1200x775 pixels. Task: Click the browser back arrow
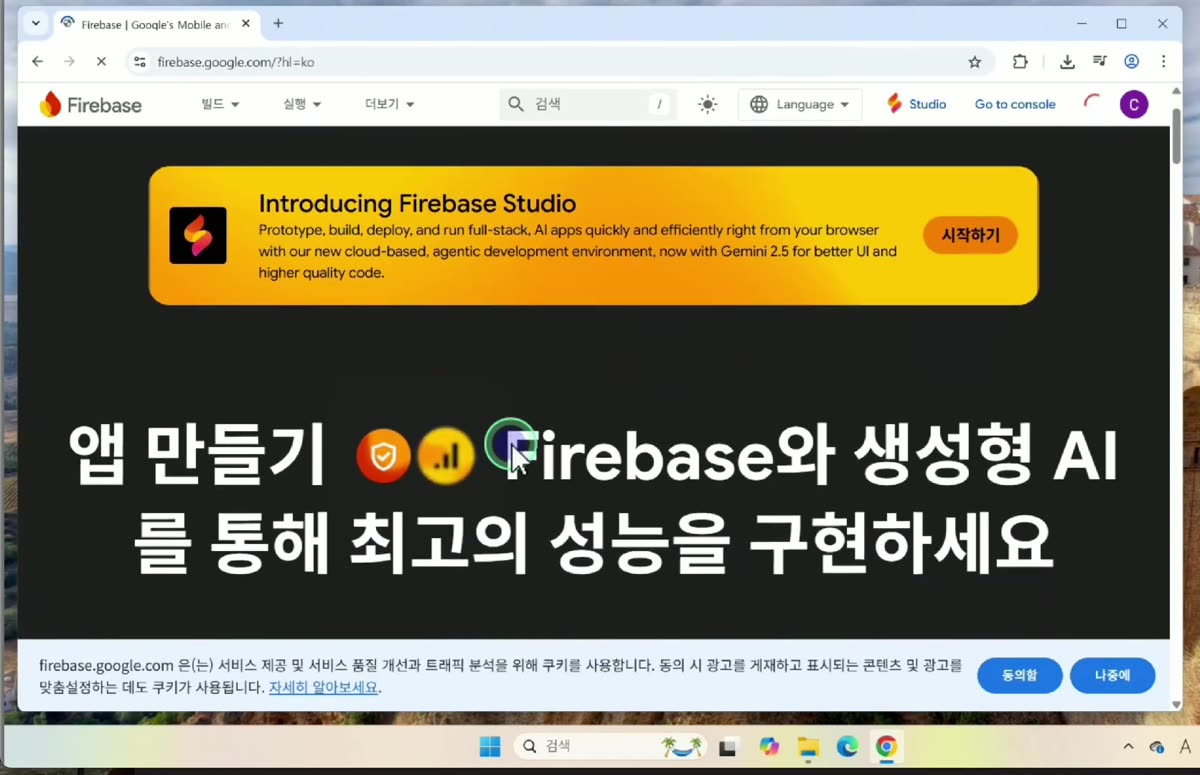pos(37,62)
